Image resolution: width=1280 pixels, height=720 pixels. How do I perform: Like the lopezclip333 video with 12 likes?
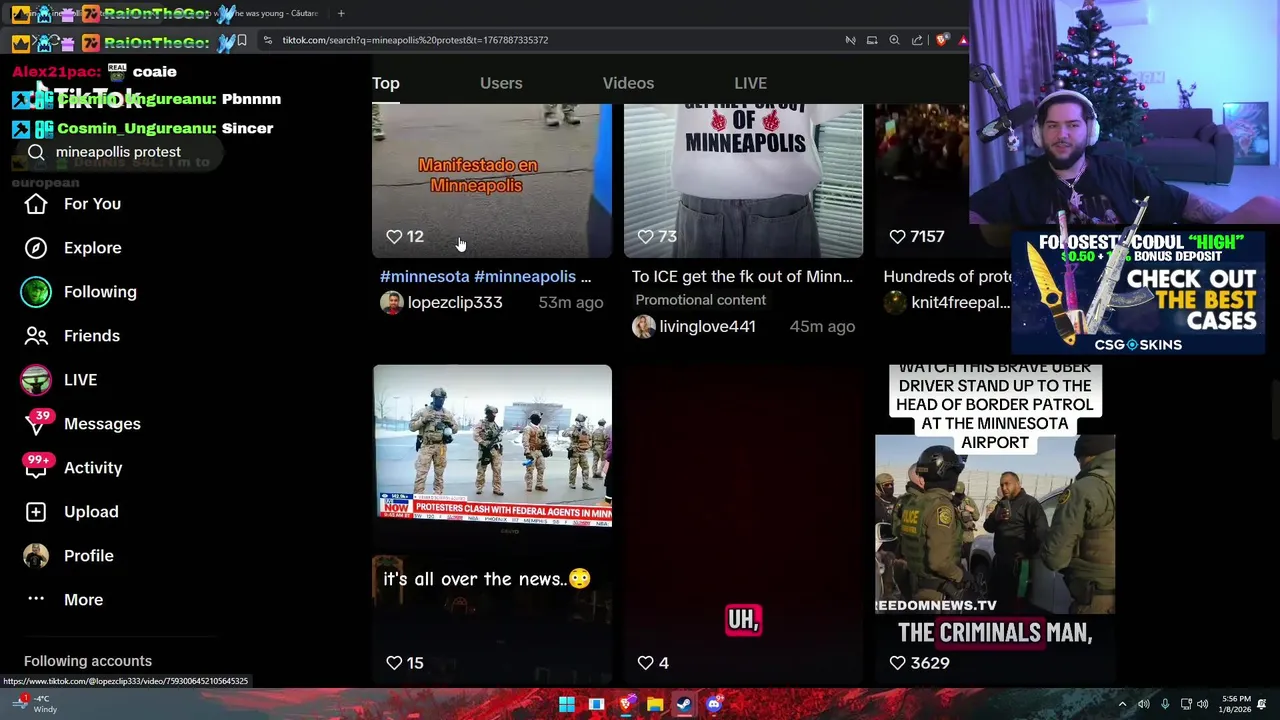click(x=394, y=237)
